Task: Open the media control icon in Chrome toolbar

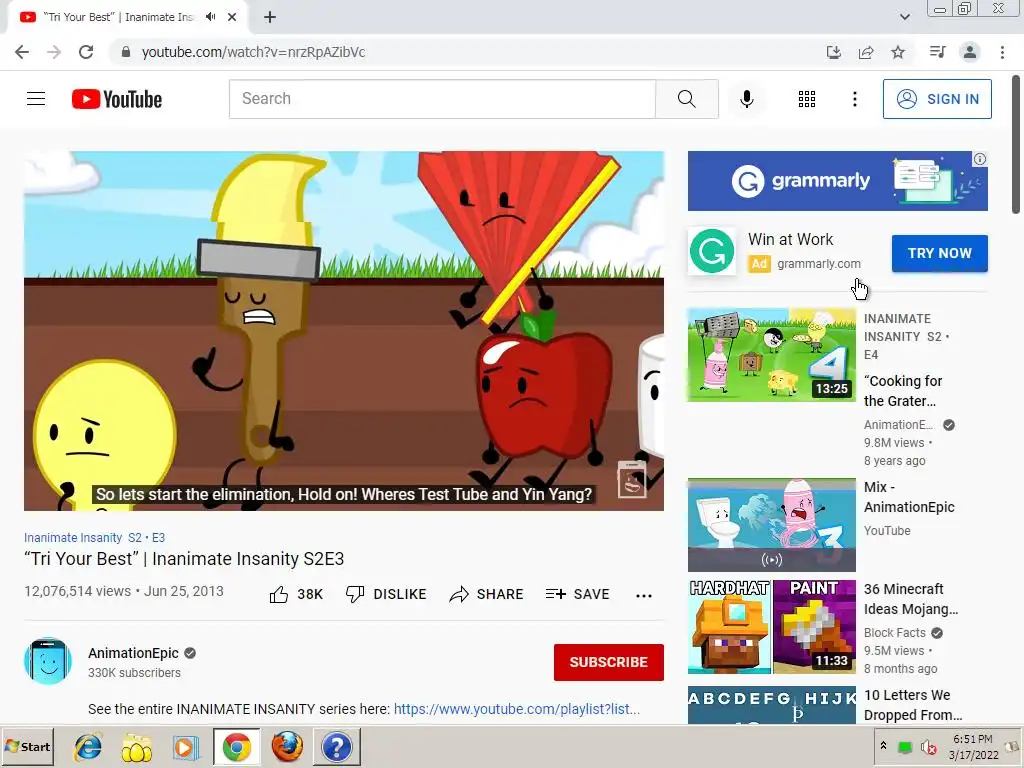Action: click(938, 52)
